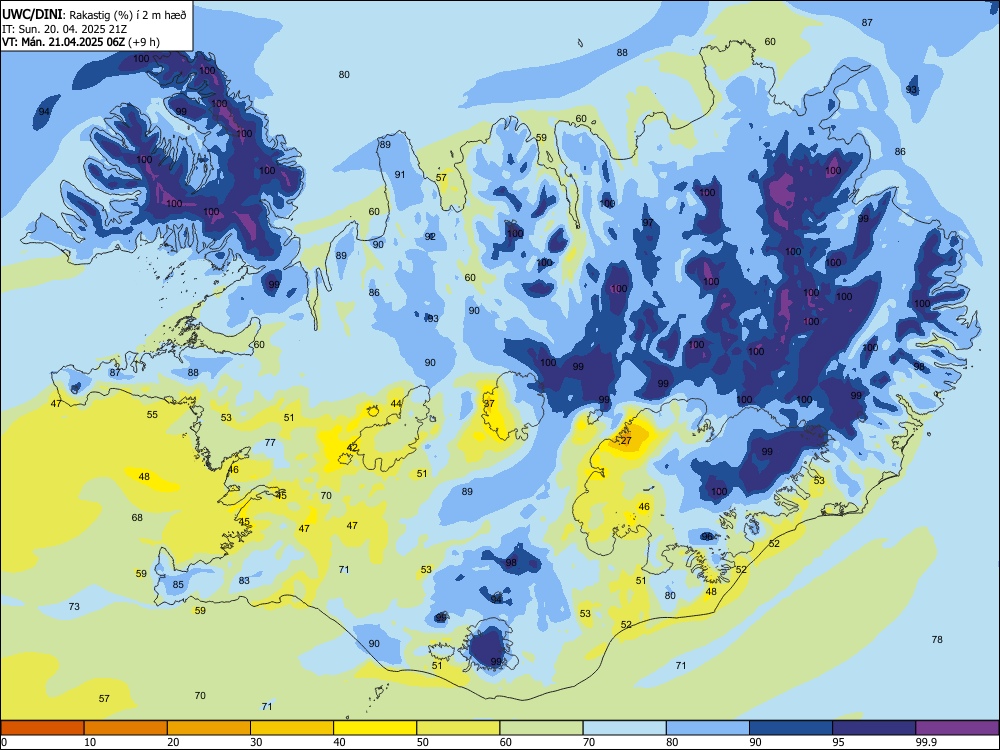
Task: Click the amber 20–30 legend swatch
Action: tap(209, 728)
